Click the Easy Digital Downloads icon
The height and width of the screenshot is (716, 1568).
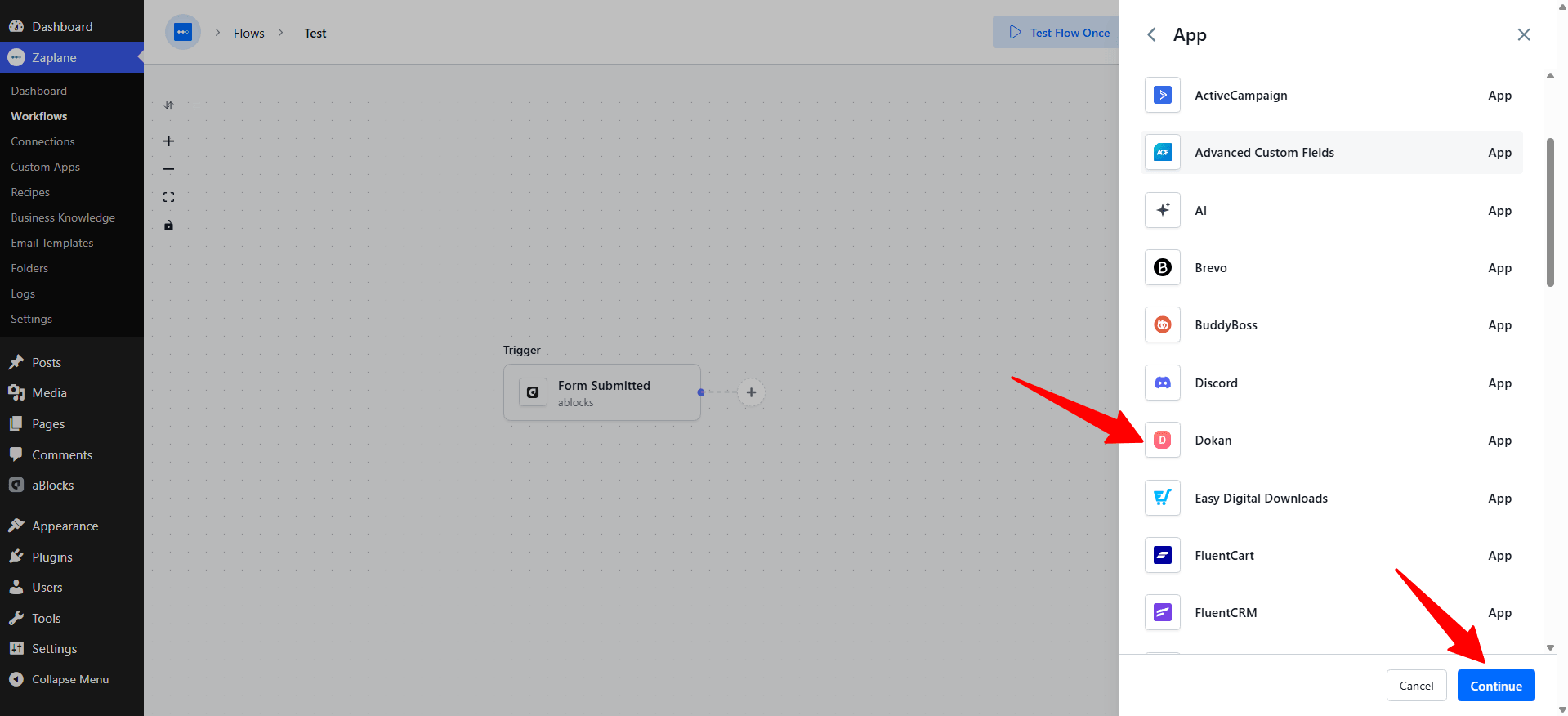pyautogui.click(x=1162, y=498)
